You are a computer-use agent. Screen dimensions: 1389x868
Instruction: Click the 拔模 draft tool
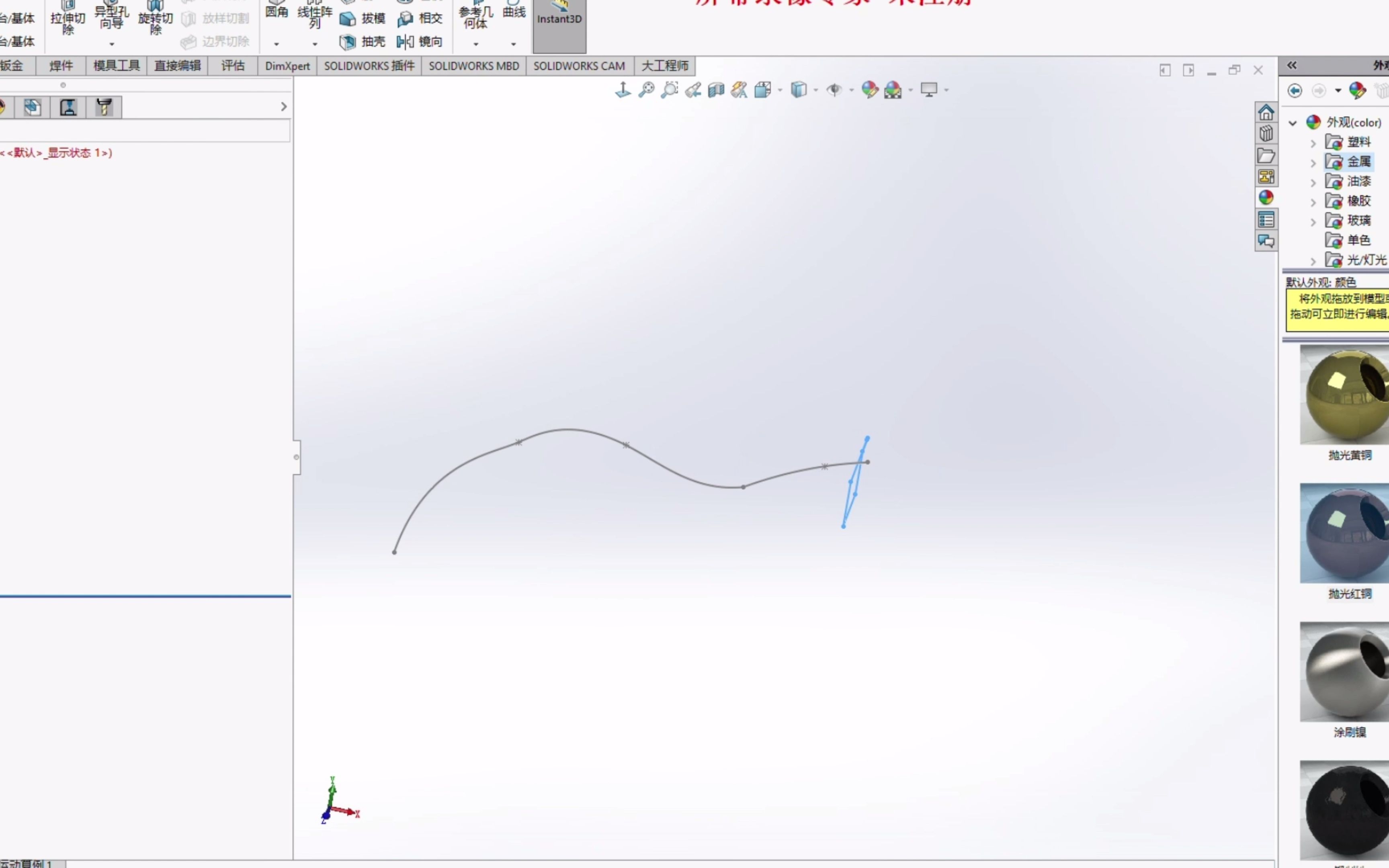tap(362, 19)
